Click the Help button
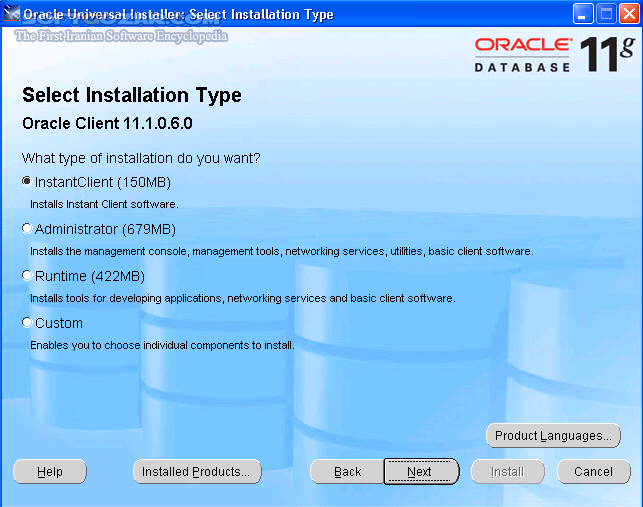This screenshot has height=507, width=643. click(x=50, y=472)
